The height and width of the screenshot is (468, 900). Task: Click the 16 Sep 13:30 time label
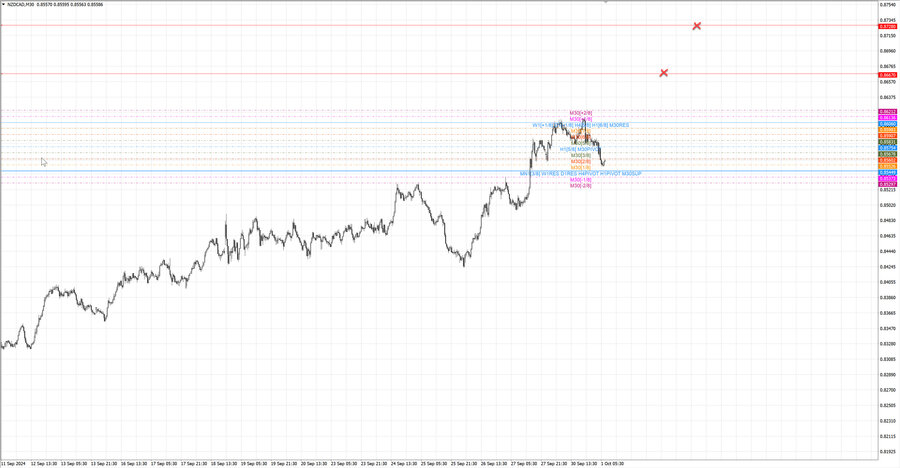click(134, 463)
